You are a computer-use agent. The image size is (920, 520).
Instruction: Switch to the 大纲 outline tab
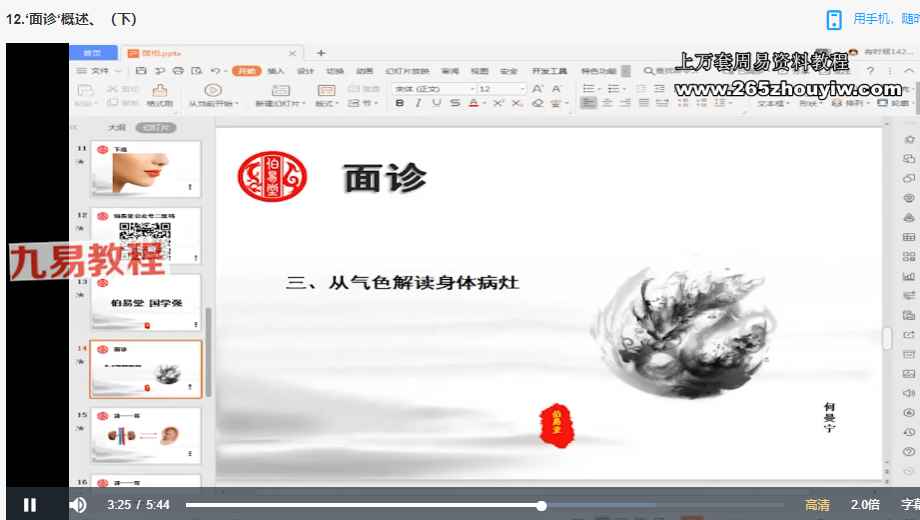(x=116, y=127)
